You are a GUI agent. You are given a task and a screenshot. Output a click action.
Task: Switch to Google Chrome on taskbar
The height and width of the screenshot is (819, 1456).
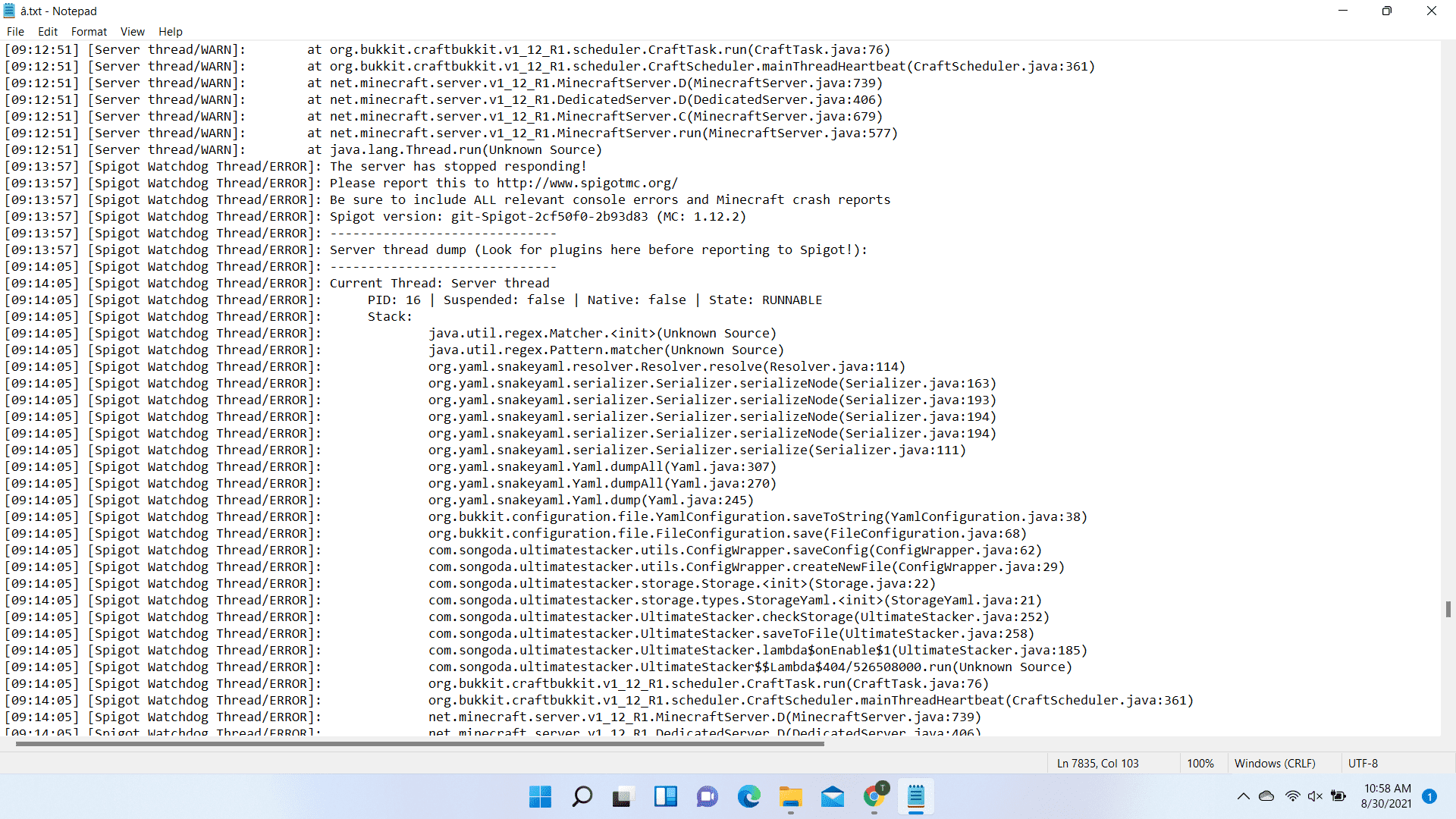pos(874,796)
